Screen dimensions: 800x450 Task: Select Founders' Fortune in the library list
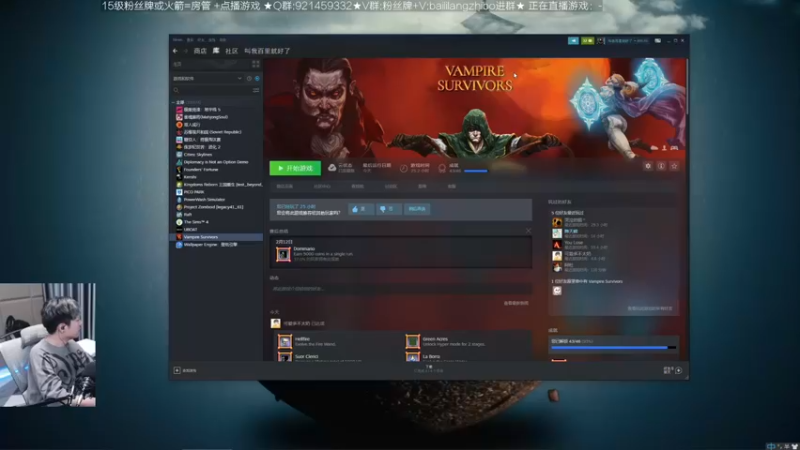click(217, 169)
